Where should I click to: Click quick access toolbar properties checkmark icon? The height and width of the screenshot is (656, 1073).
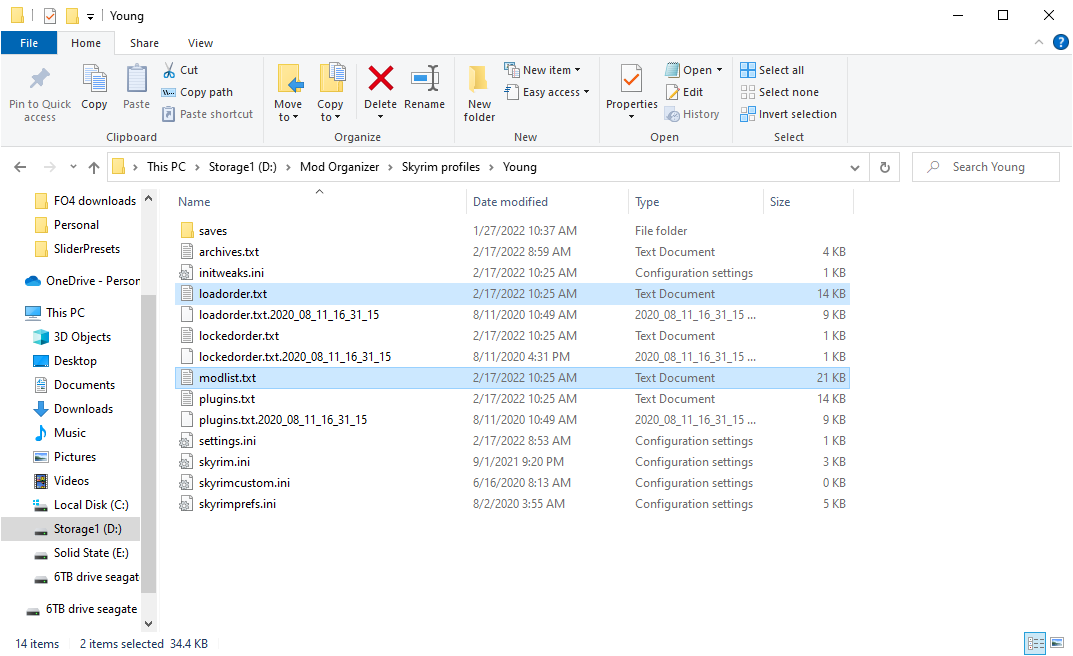(50, 15)
